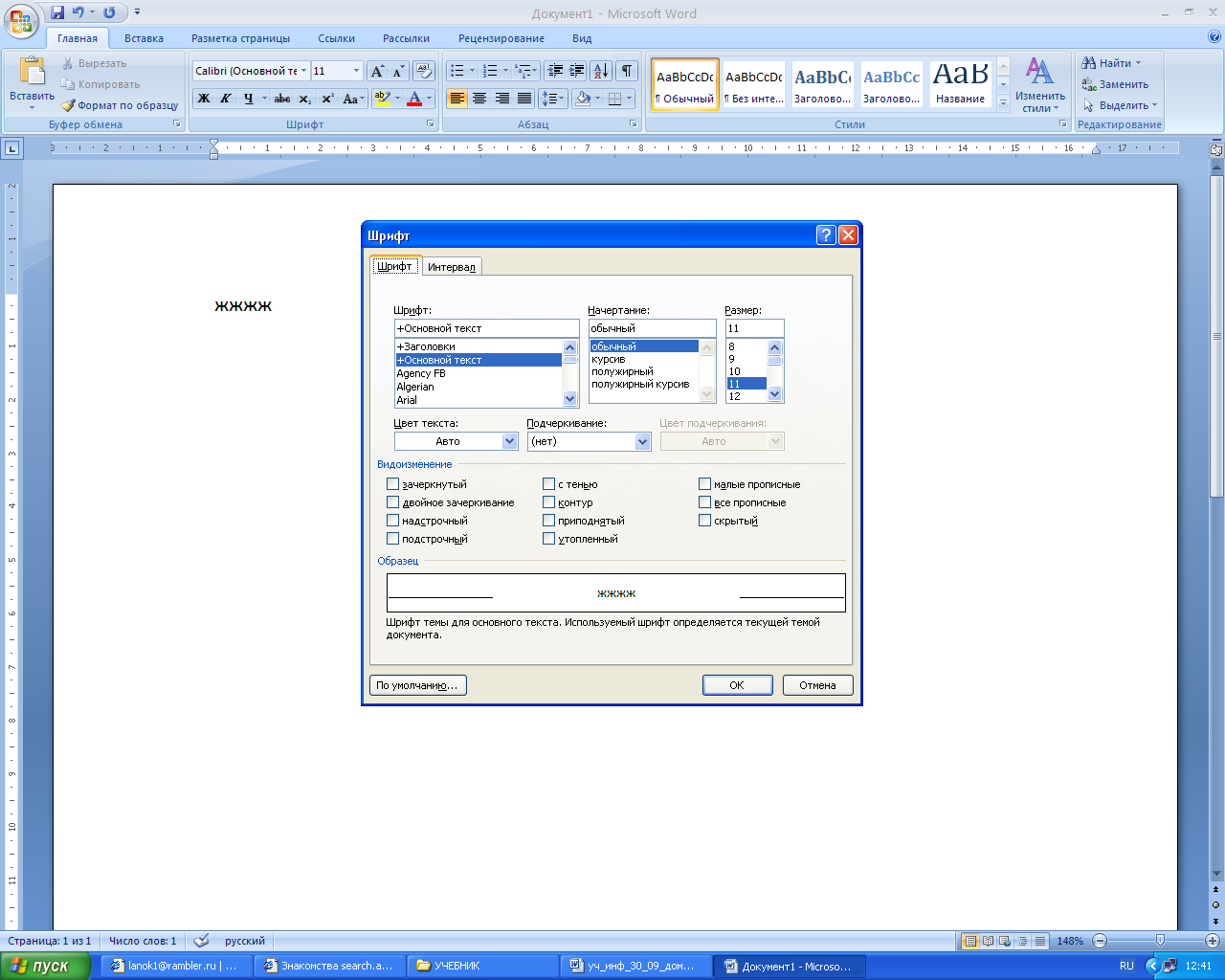The image size is (1225, 980).
Task: Expand styles gallery more arrow
Action: point(1003,102)
